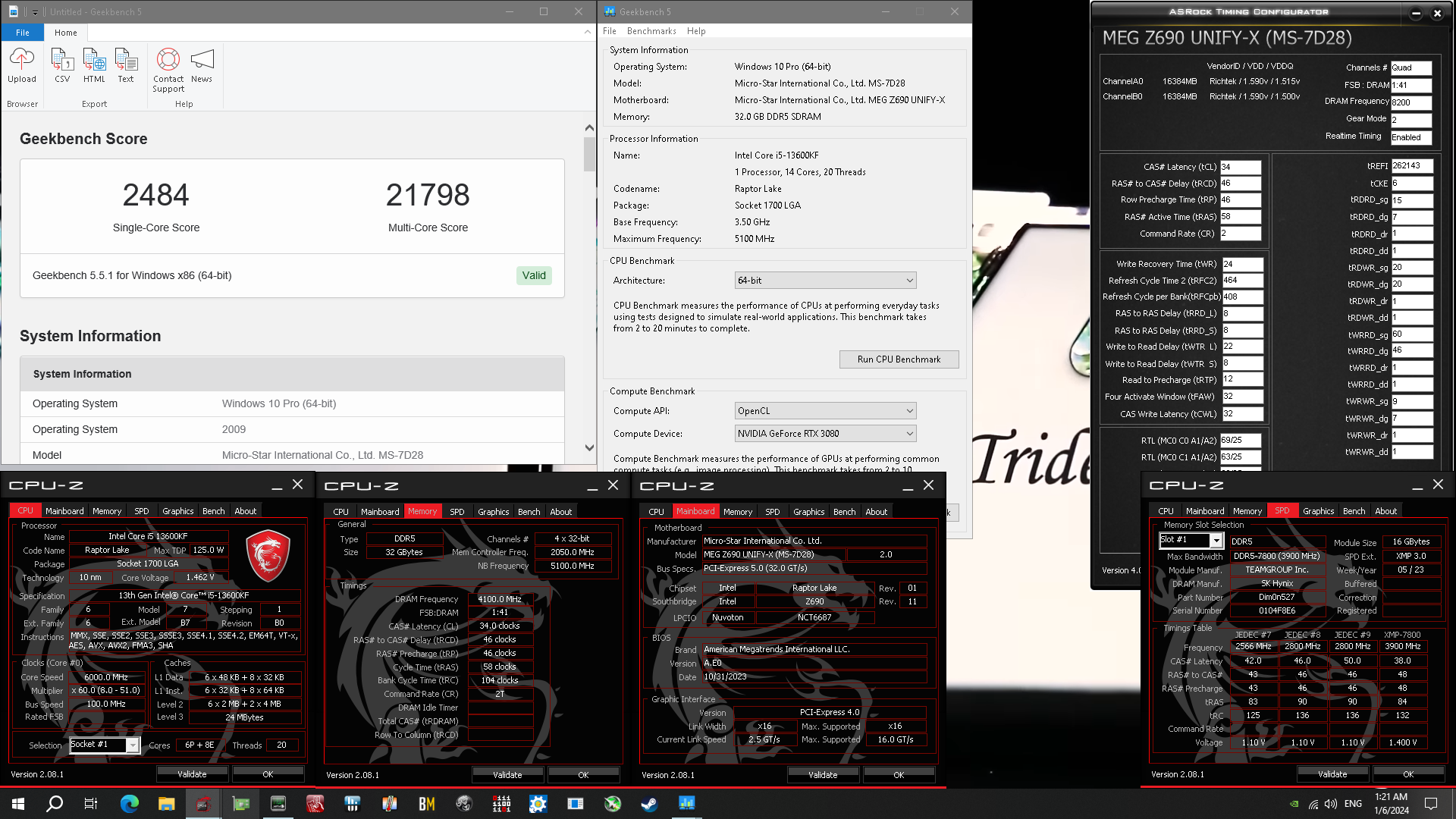Click the Model row in System Information table
Screen dimensions: 1456x819
292,455
